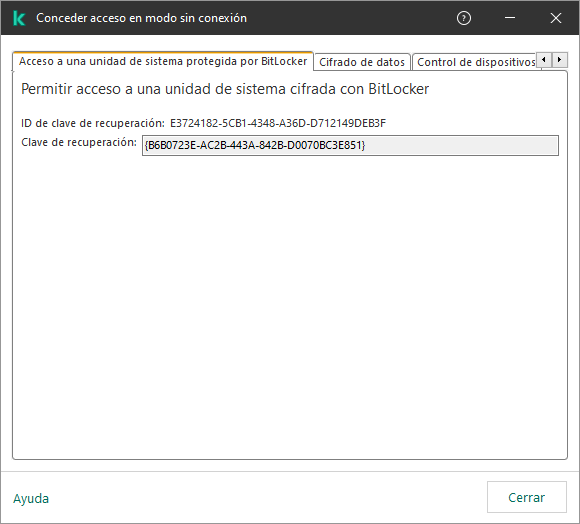Click the Kaspersky logo in title bar

tap(18, 18)
